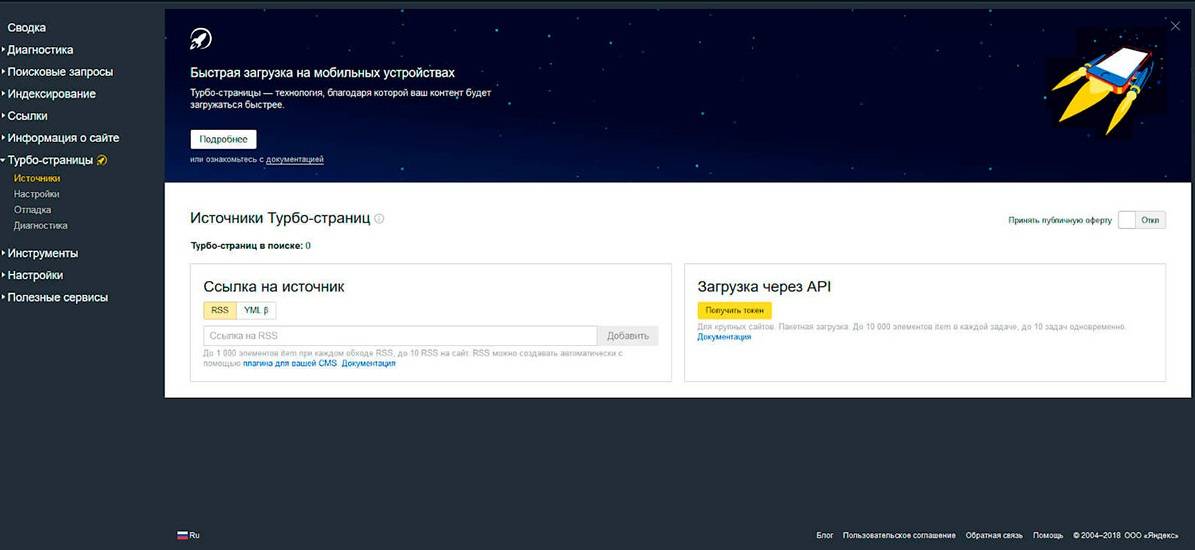Expand the Инструменты sidebar section
Image resolution: width=1195 pixels, height=550 pixels.
(43, 253)
